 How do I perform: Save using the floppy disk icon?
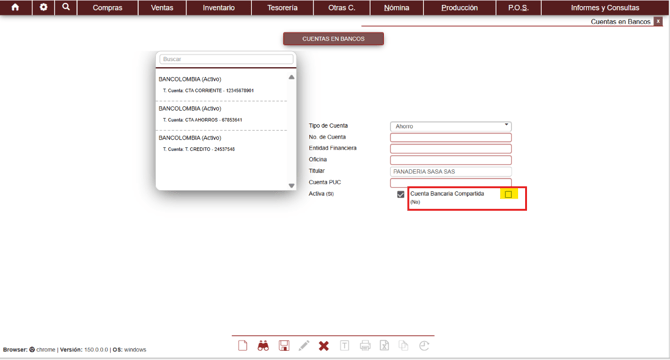click(x=284, y=345)
